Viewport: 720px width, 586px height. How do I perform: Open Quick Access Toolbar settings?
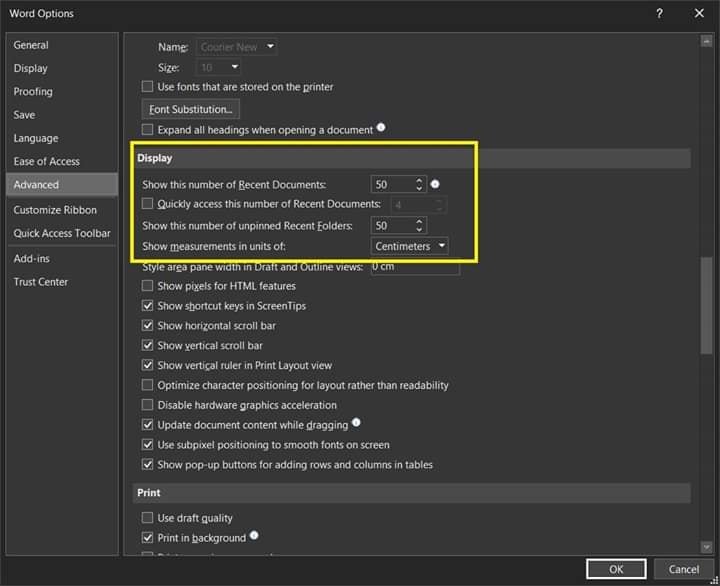pos(62,233)
